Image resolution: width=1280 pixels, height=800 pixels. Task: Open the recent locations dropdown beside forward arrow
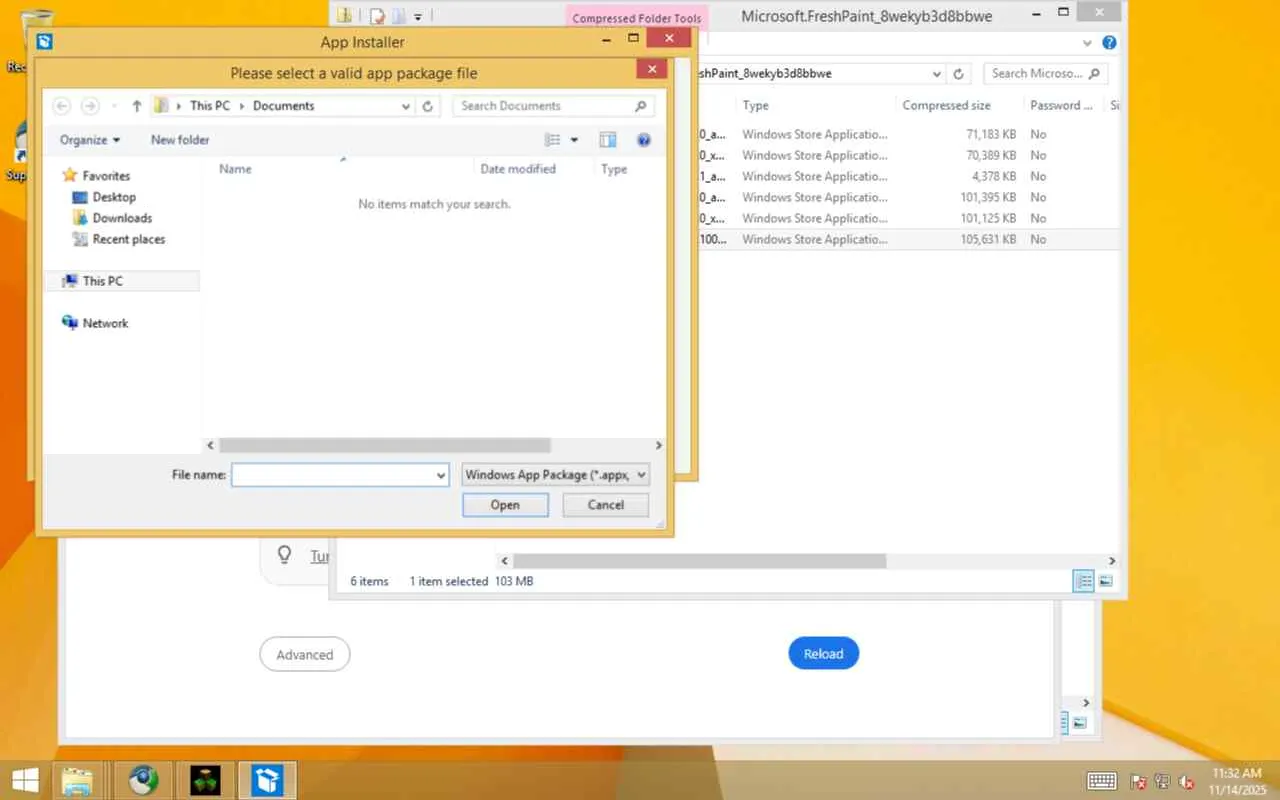click(115, 106)
